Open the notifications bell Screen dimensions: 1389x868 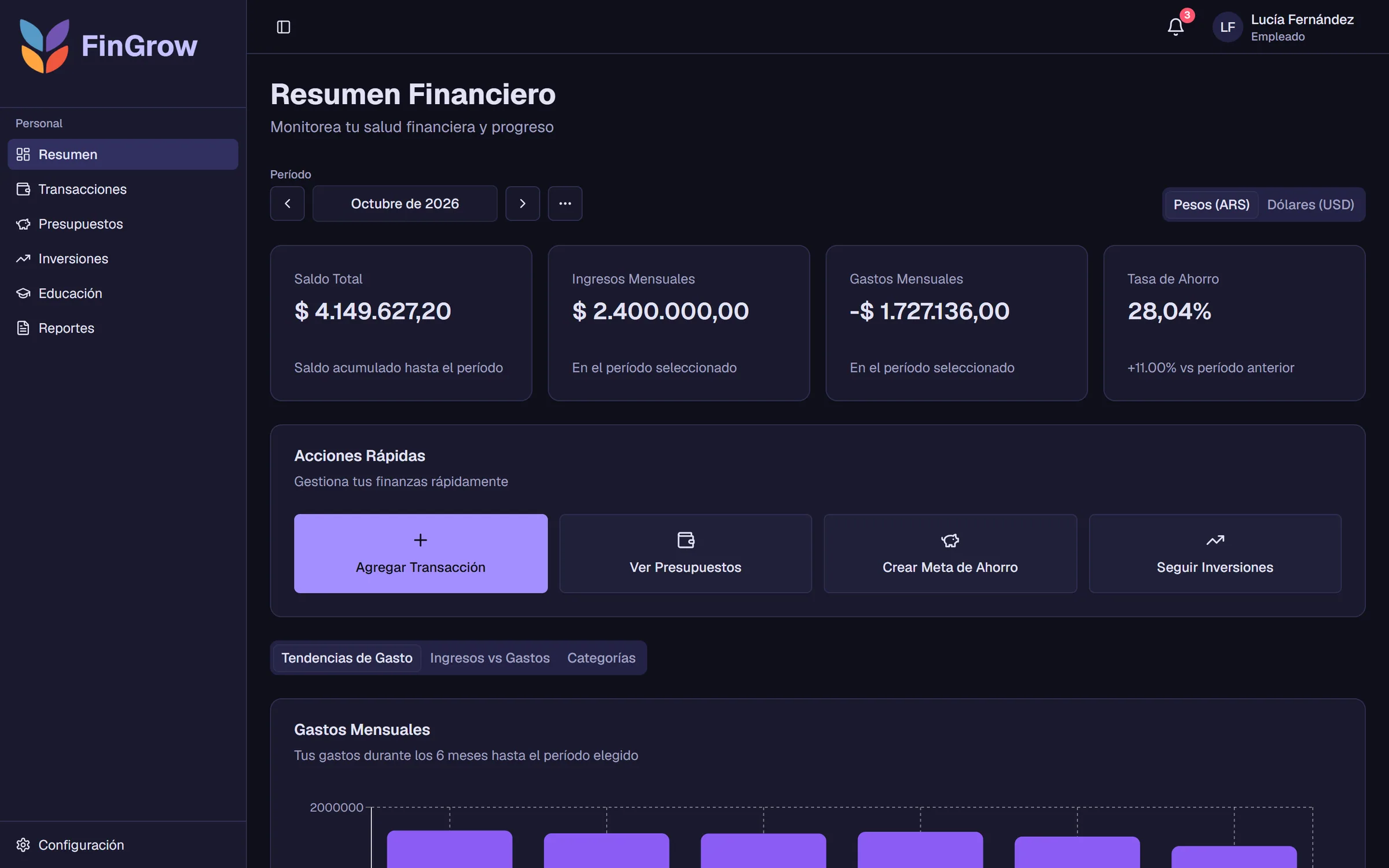(1175, 27)
